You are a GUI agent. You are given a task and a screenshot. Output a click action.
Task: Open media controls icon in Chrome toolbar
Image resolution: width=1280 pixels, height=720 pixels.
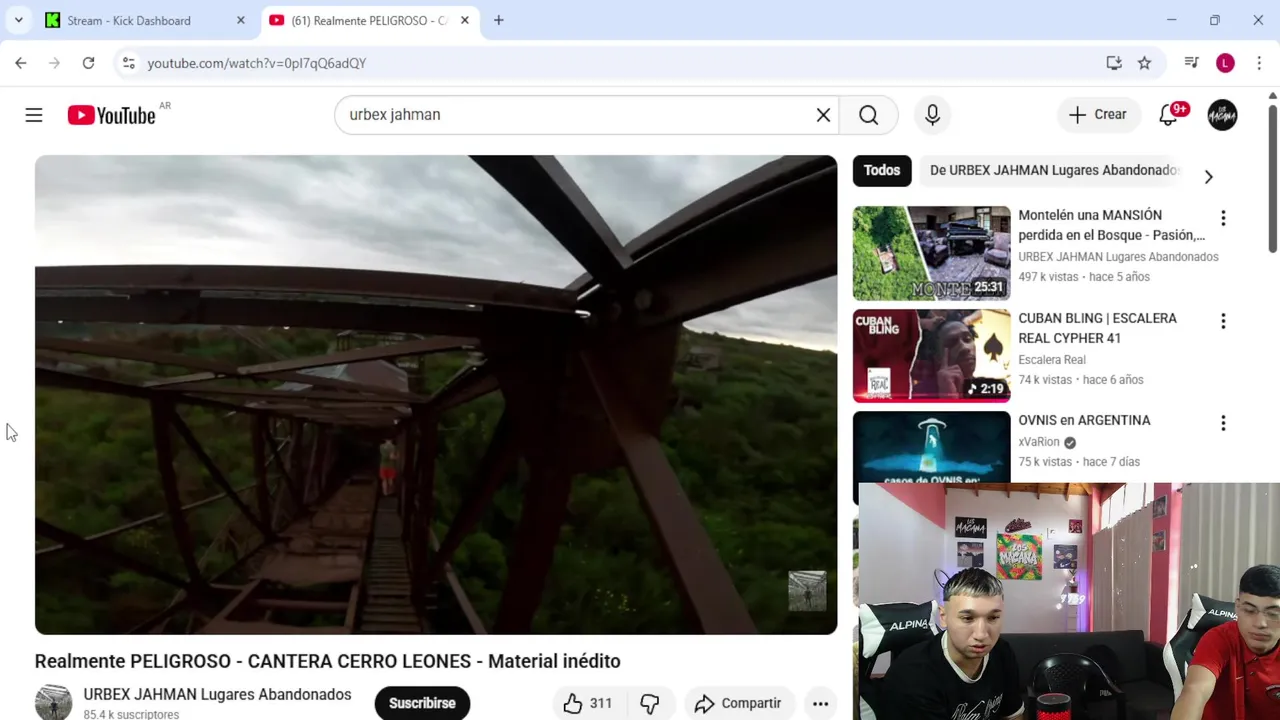pyautogui.click(x=1191, y=63)
